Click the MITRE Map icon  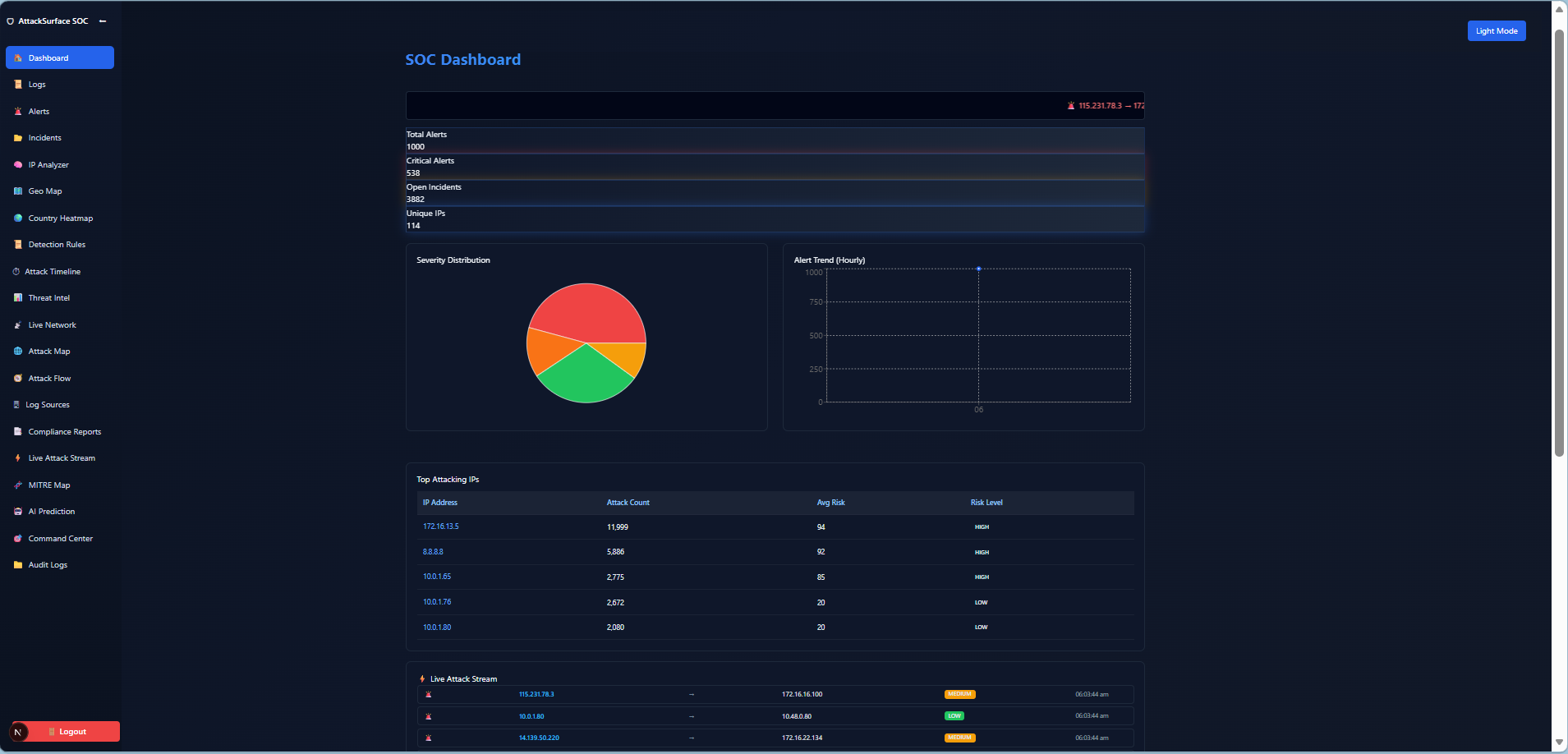[x=18, y=485]
